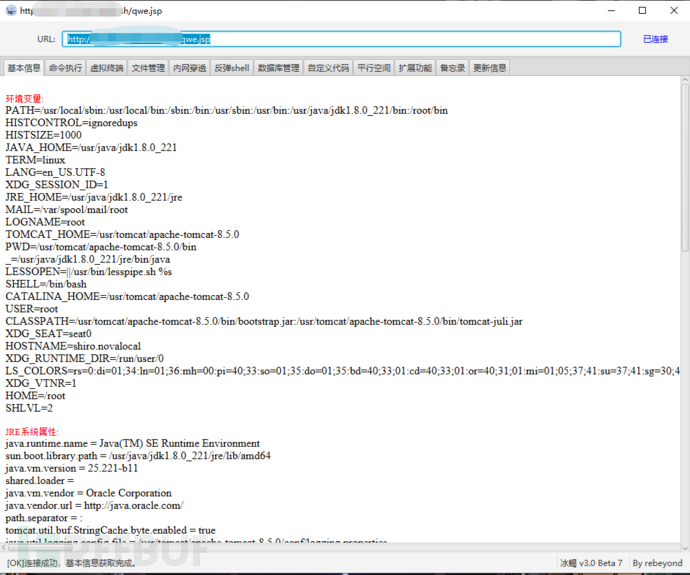Click the horizontal scrollbar thumb at bottom
Screen dimensions: 690x575
(x=40, y=548)
